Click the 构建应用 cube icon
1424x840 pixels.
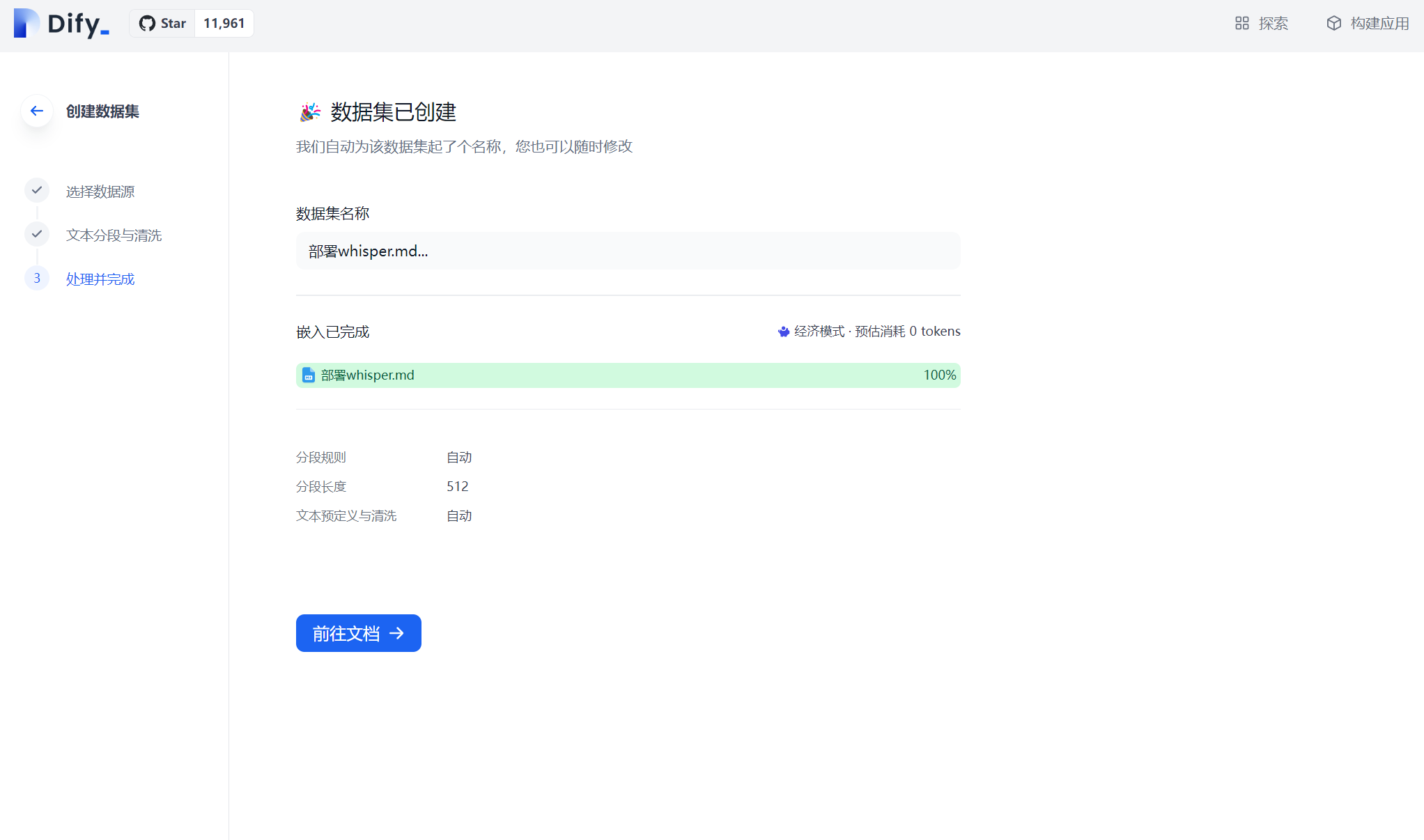click(x=1334, y=24)
